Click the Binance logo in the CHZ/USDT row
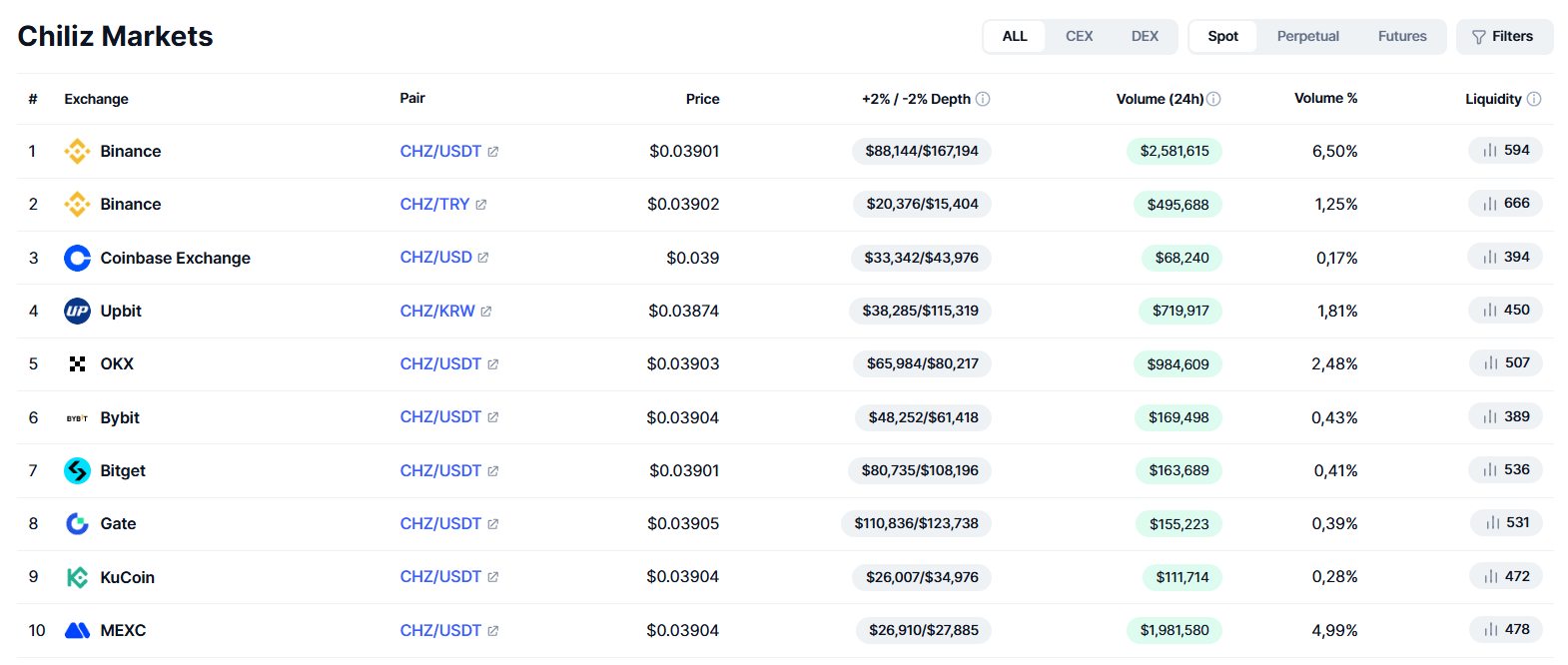 (77, 151)
